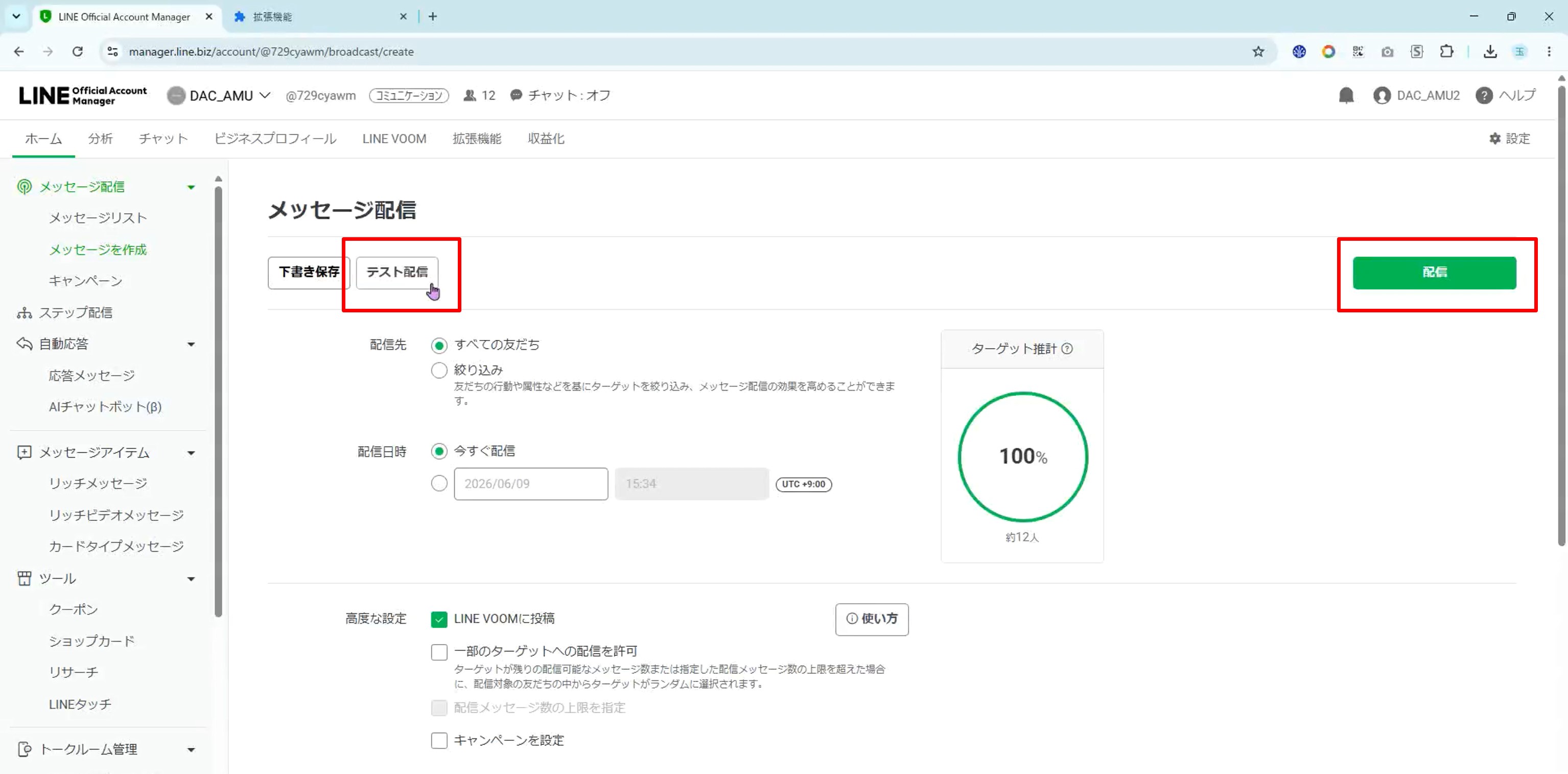Collapse the メッセージ配信 sidebar section
The image size is (1568, 774).
tap(191, 188)
